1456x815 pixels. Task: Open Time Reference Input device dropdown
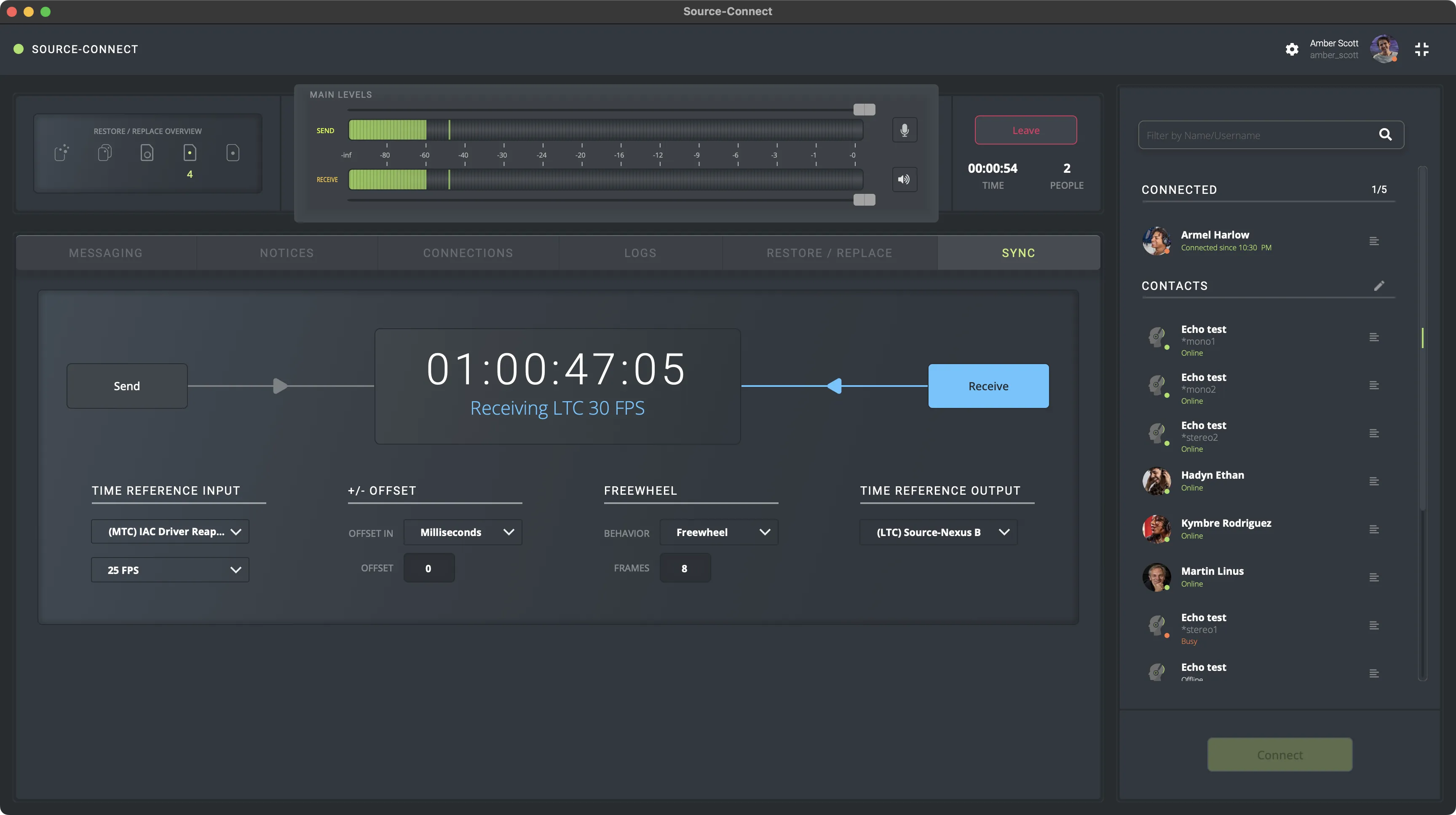(170, 531)
